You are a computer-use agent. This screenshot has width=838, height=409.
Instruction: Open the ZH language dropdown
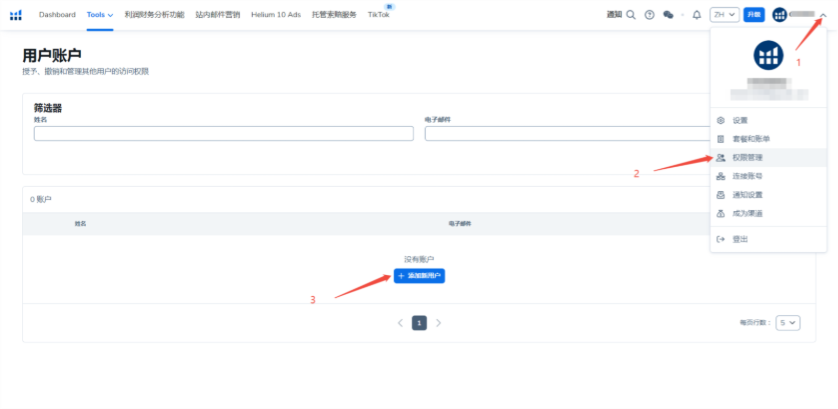click(724, 15)
